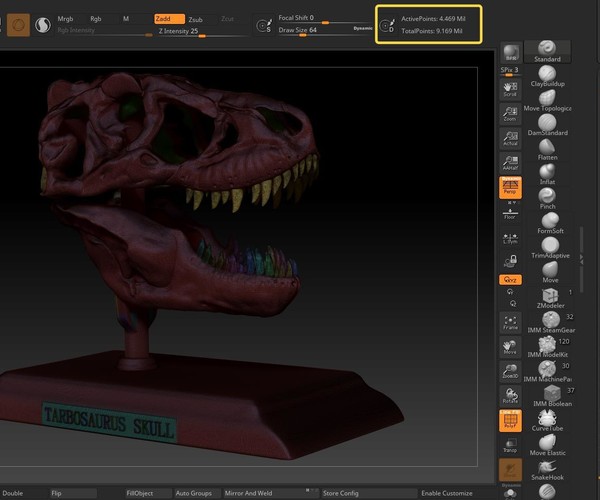The width and height of the screenshot is (600, 500).
Task: Pick the TrimAdaptive brush
Action: (x=550, y=248)
